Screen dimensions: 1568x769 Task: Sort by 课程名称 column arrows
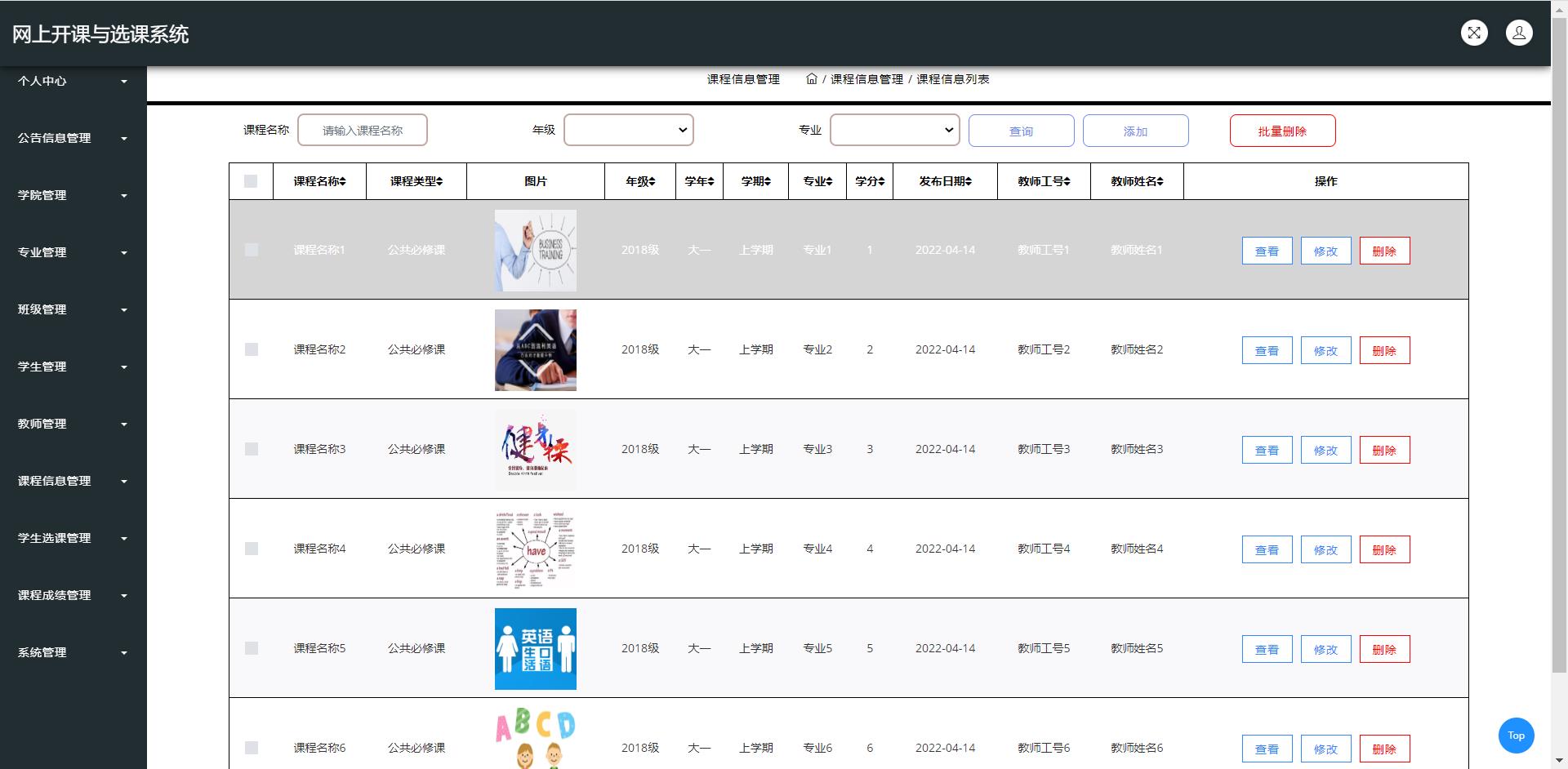click(343, 181)
